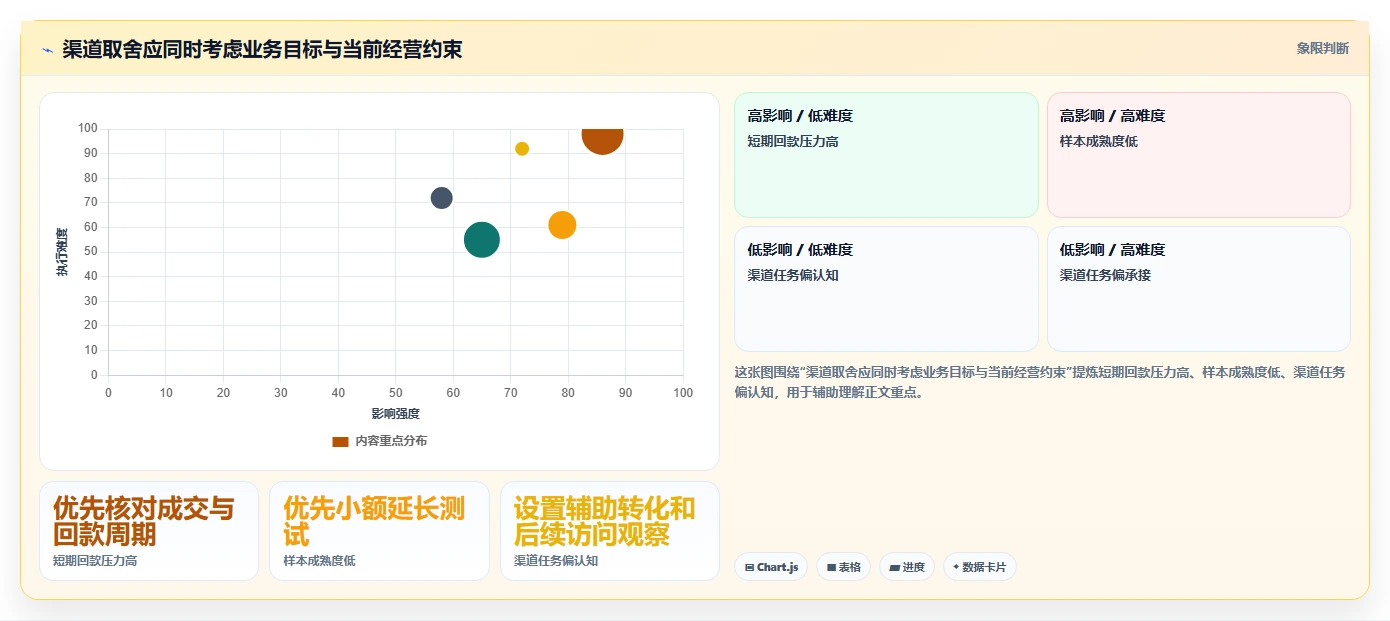Click 样本成熟度低 text in red quadrant

(1099, 141)
